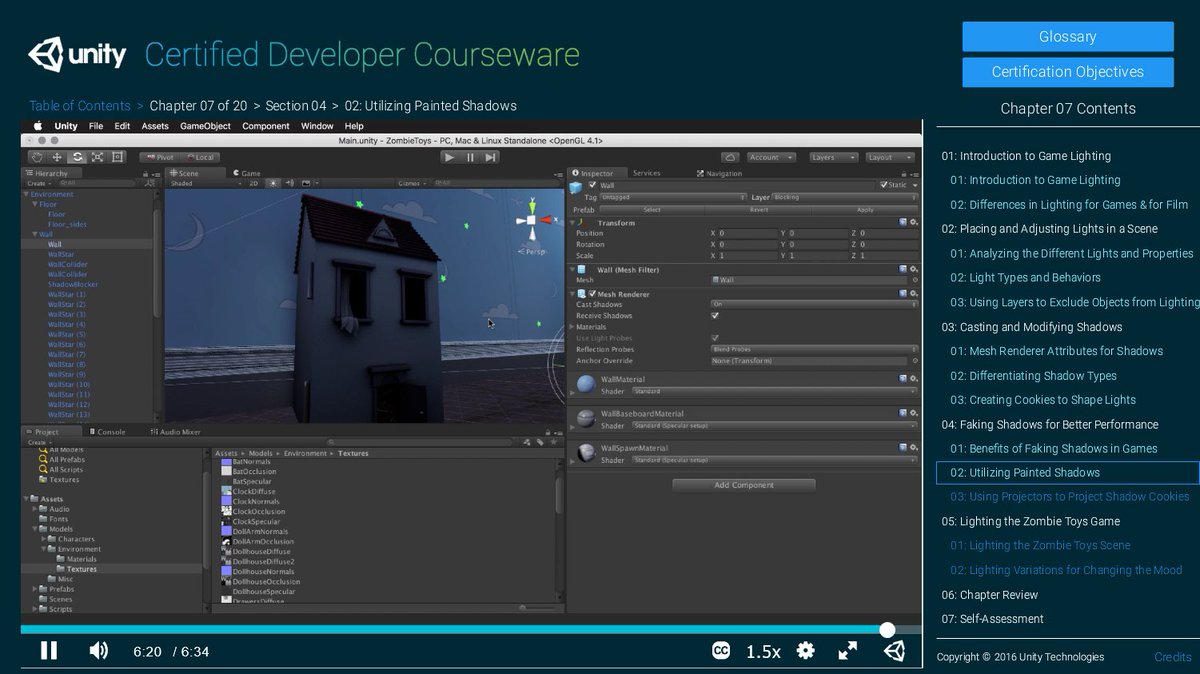Click the Add Component button

tap(744, 485)
